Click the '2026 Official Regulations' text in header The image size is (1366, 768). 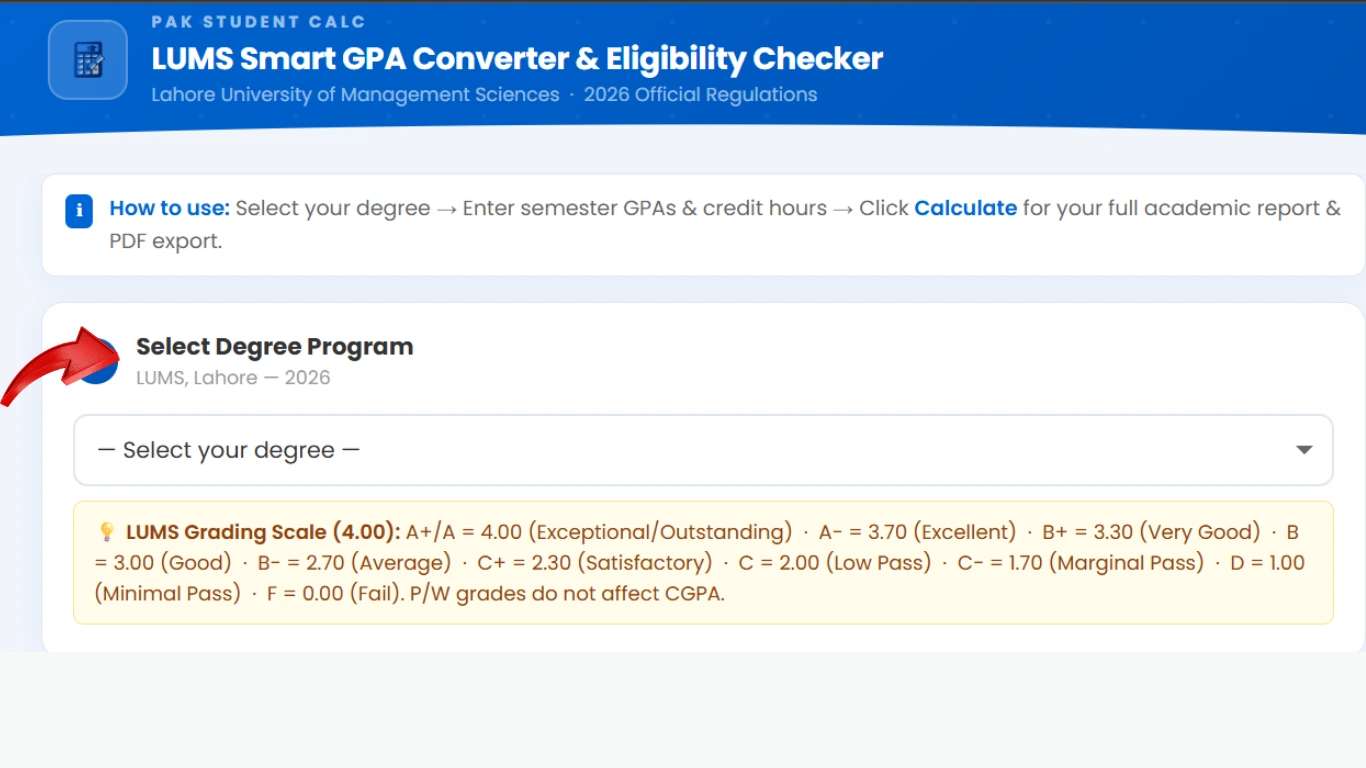click(700, 95)
